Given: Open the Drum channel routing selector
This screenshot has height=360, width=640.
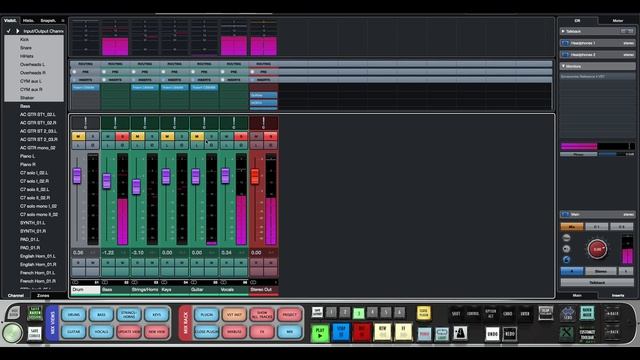Looking at the screenshot, I should point(85,64).
